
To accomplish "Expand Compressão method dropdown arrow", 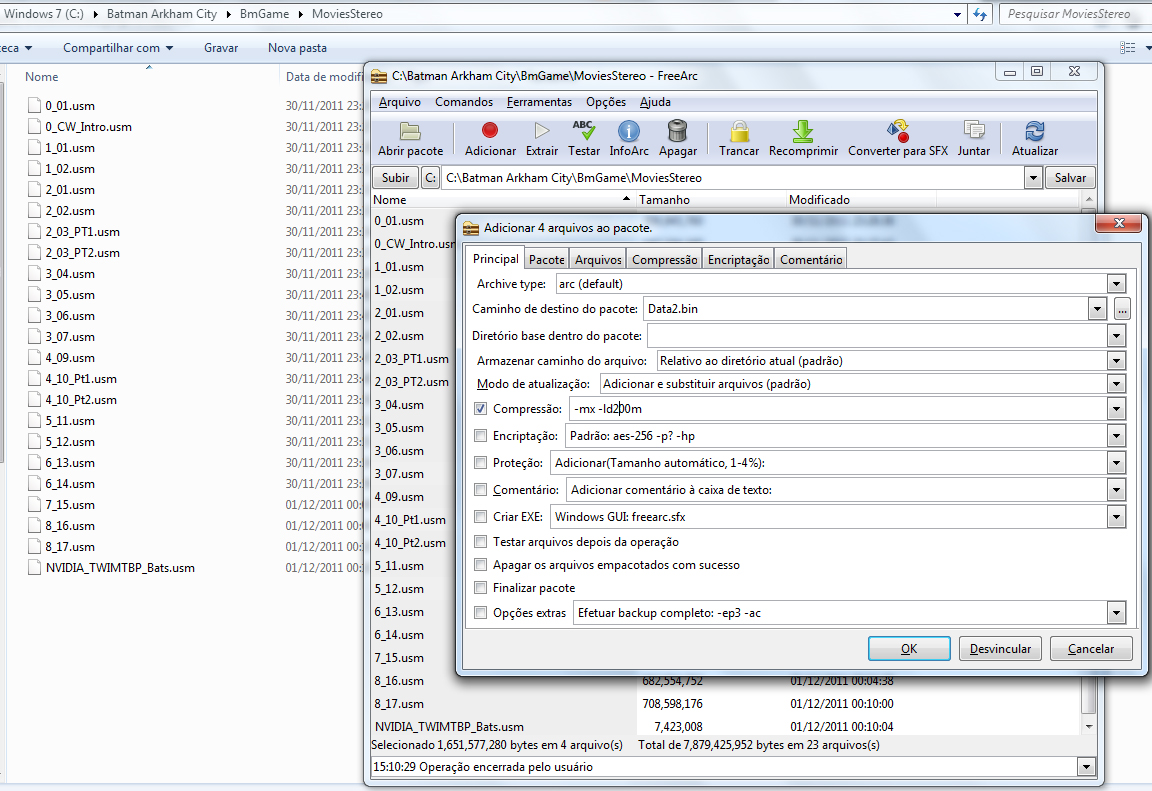I will pyautogui.click(x=1116, y=409).
